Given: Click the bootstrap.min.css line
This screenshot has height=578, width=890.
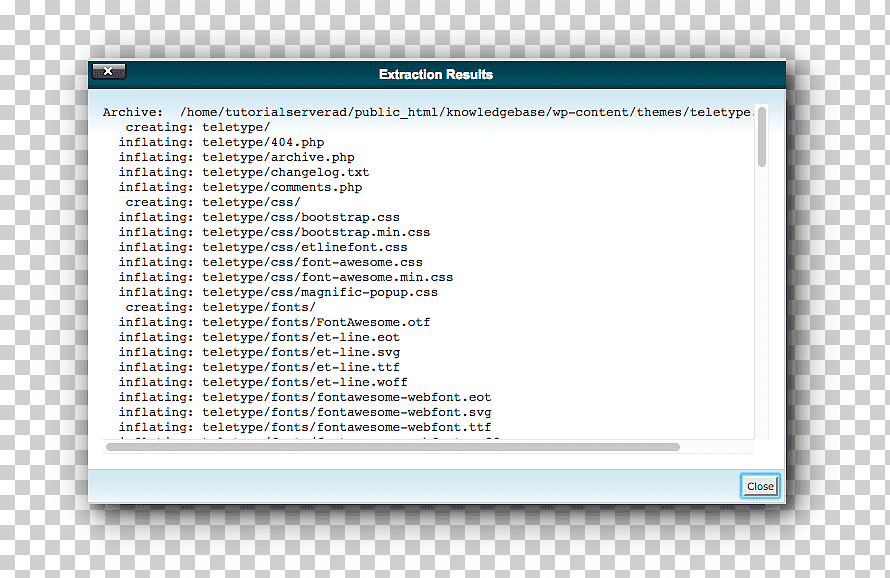Looking at the screenshot, I should [274, 232].
